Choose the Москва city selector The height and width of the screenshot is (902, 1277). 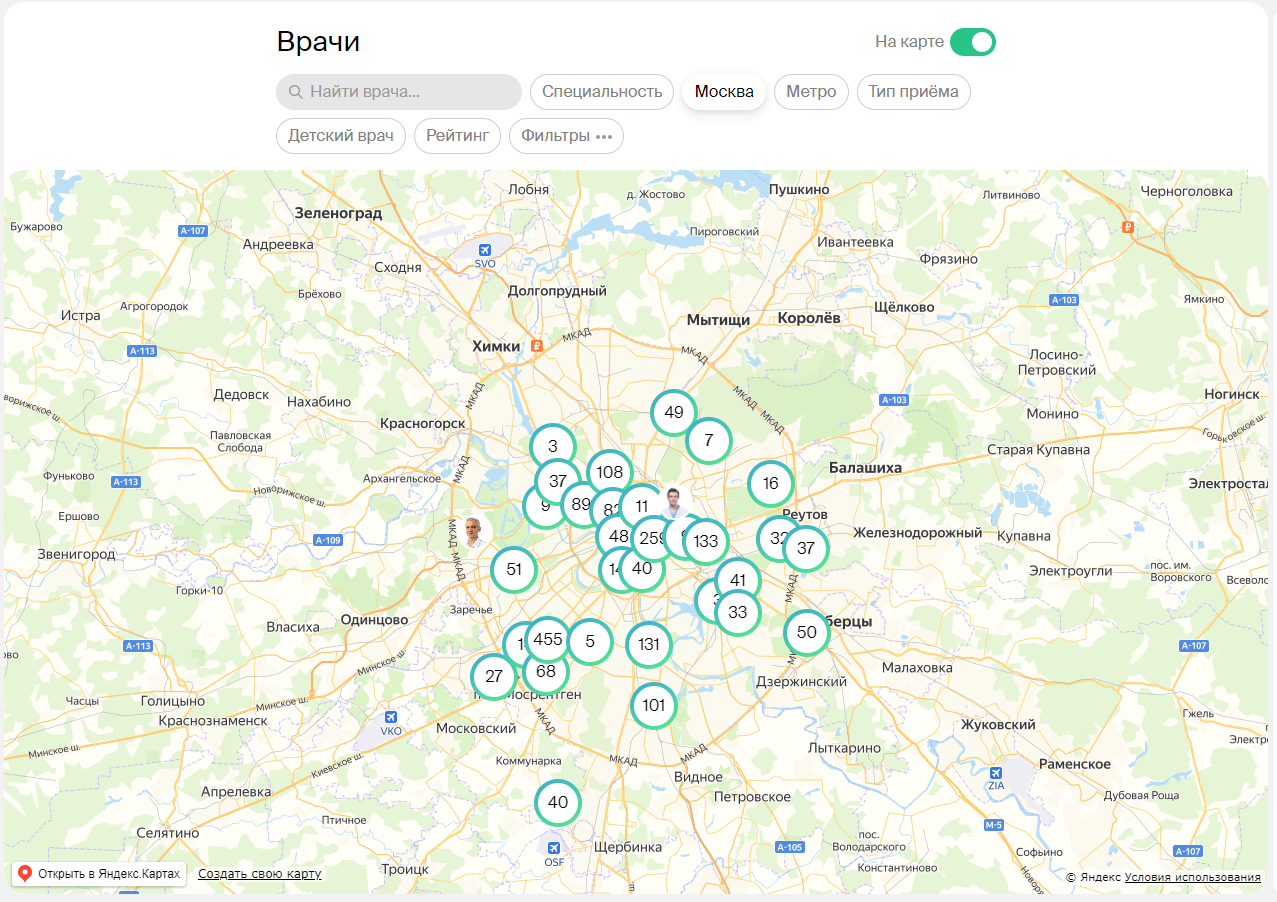coord(724,92)
